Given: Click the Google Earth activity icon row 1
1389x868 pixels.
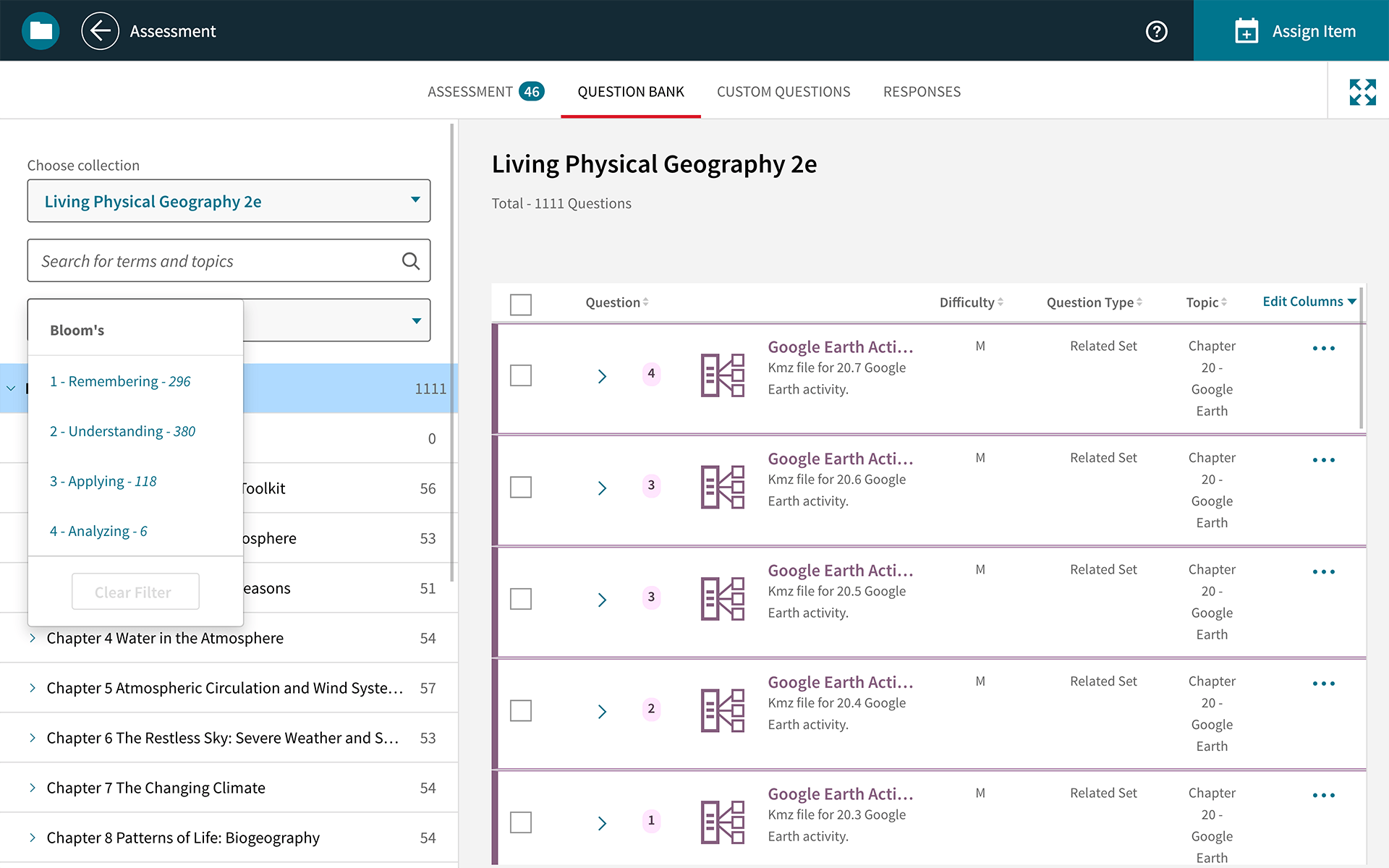Looking at the screenshot, I should pos(722,376).
